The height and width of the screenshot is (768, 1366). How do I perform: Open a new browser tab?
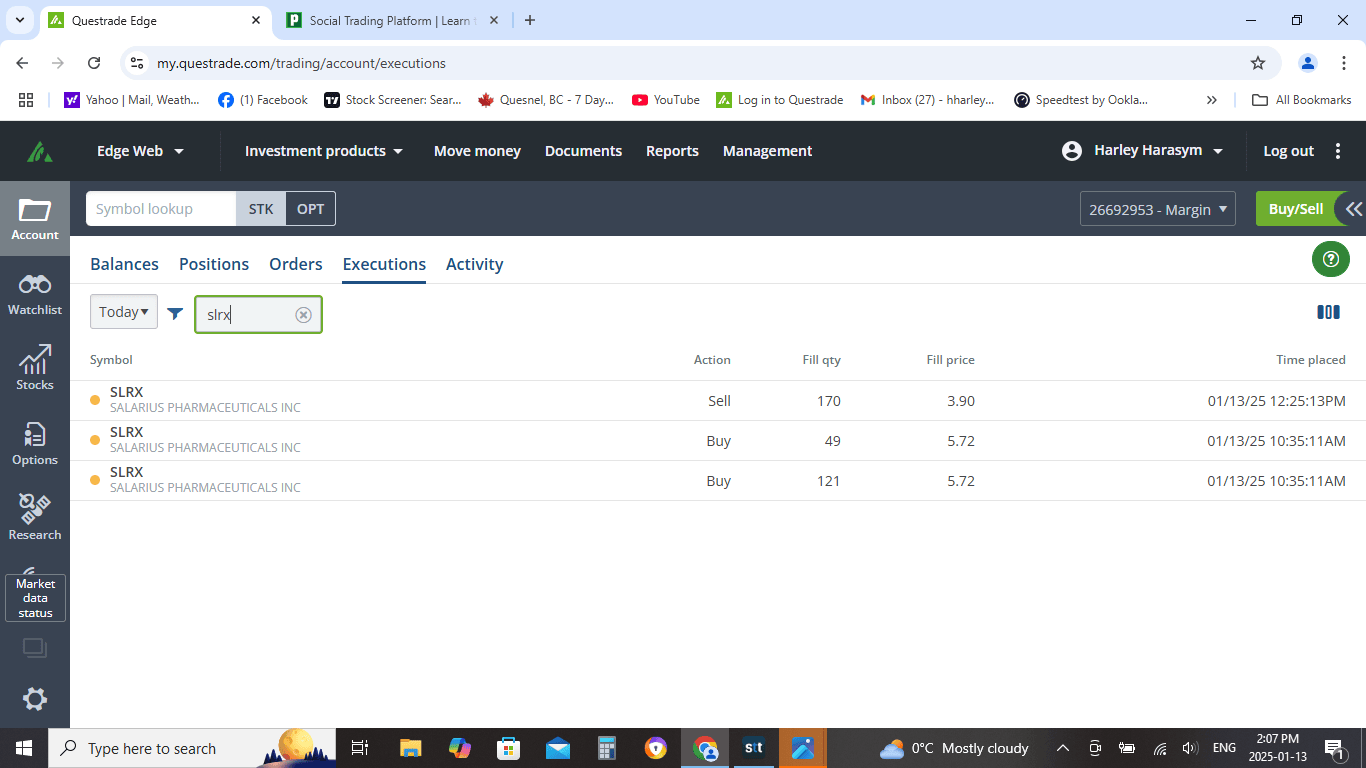point(530,20)
